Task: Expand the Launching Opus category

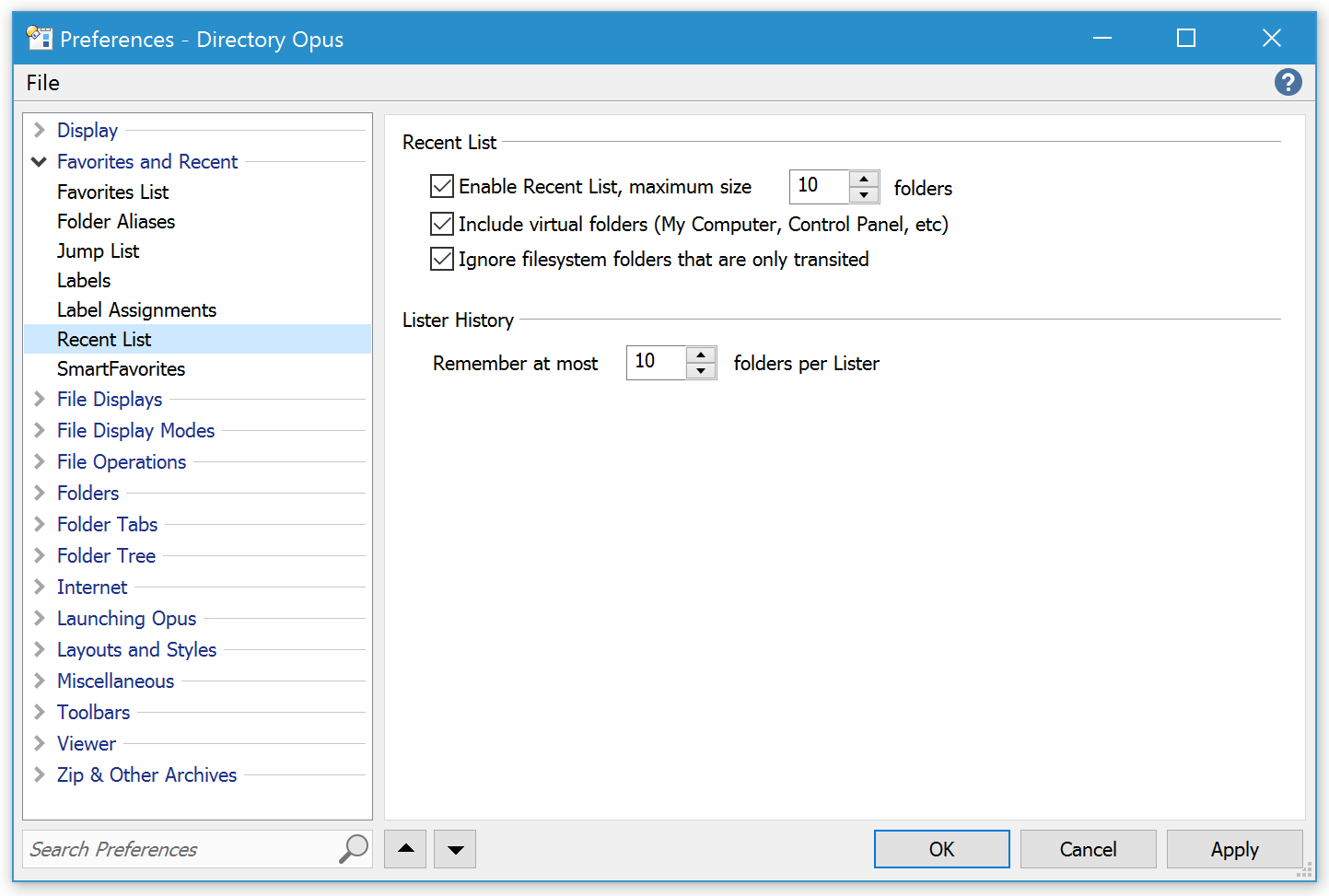Action: pyautogui.click(x=40, y=618)
